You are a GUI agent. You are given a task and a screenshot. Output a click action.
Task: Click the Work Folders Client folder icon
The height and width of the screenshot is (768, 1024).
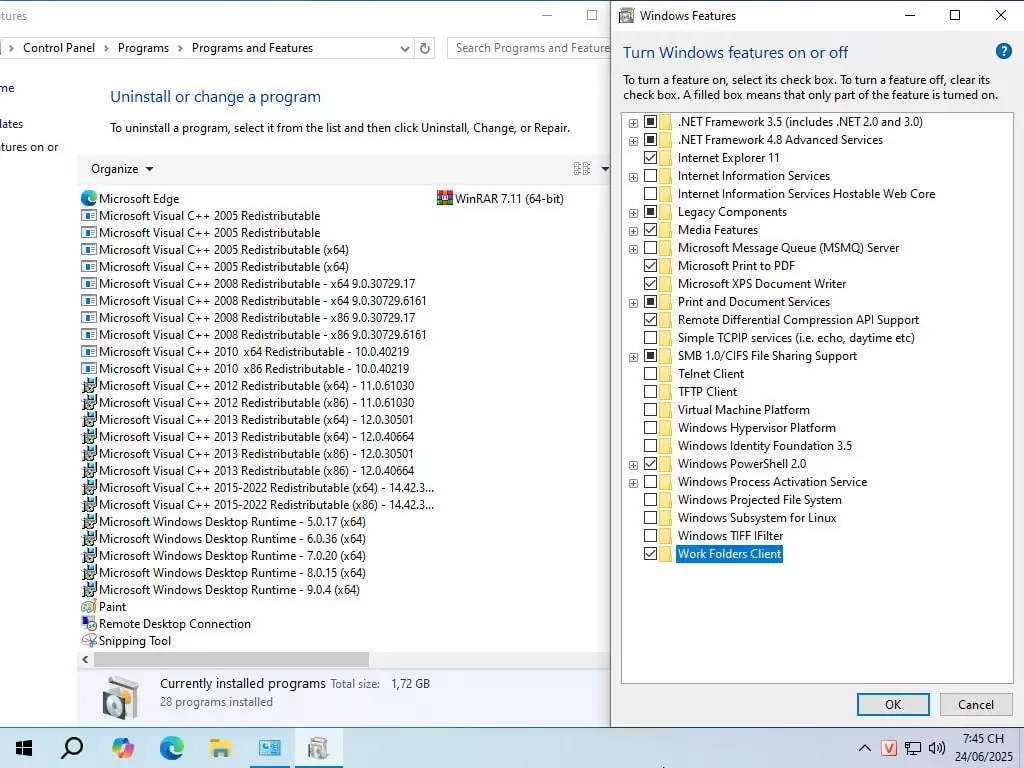coord(665,554)
